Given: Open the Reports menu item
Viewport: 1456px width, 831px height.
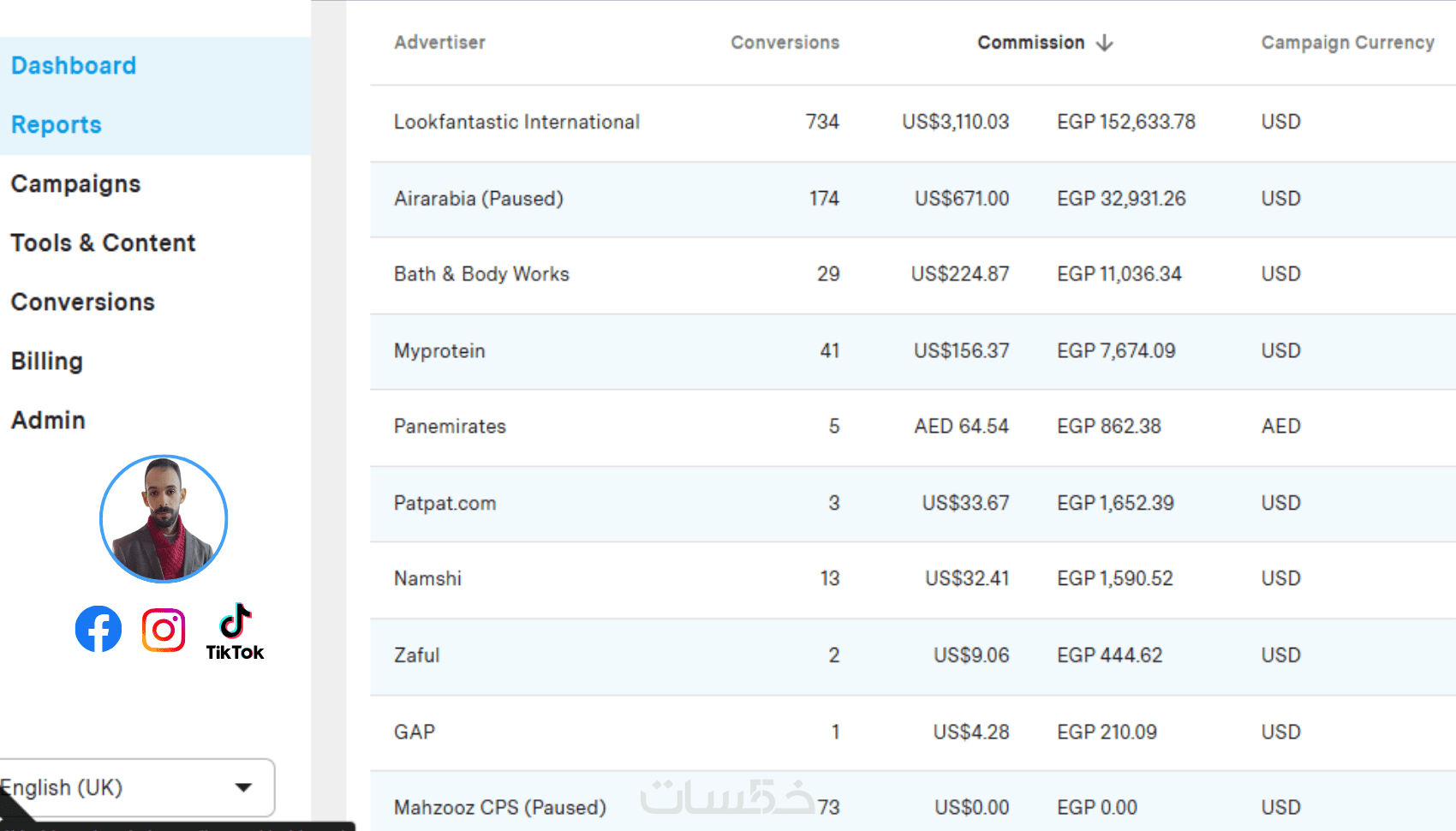Looking at the screenshot, I should (57, 125).
